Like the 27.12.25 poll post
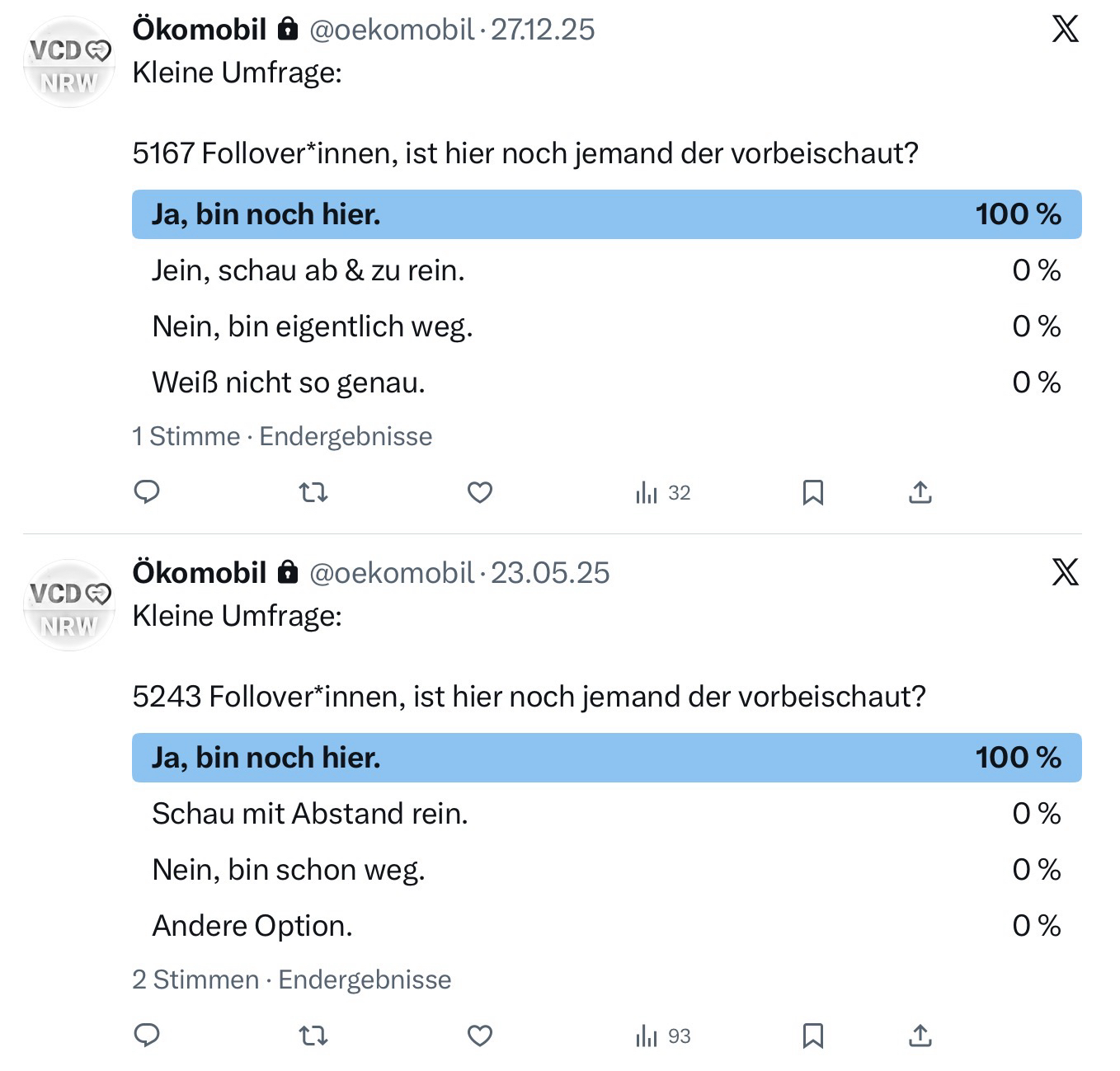 pyautogui.click(x=479, y=493)
